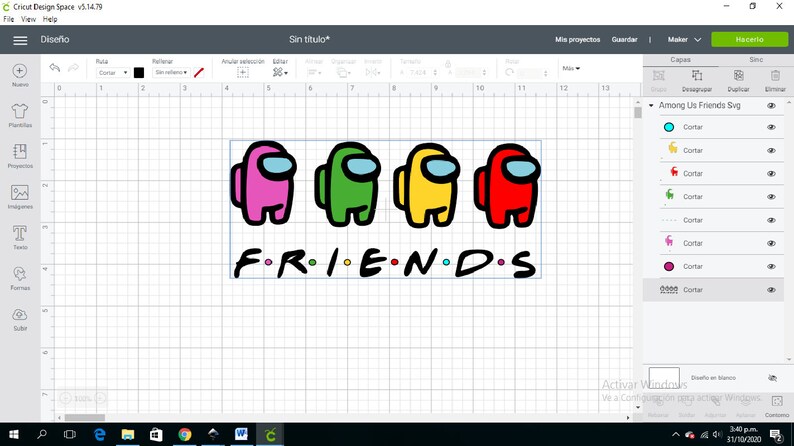The width and height of the screenshot is (794, 446).
Task: Open the Más dropdown
Action: click(571, 68)
